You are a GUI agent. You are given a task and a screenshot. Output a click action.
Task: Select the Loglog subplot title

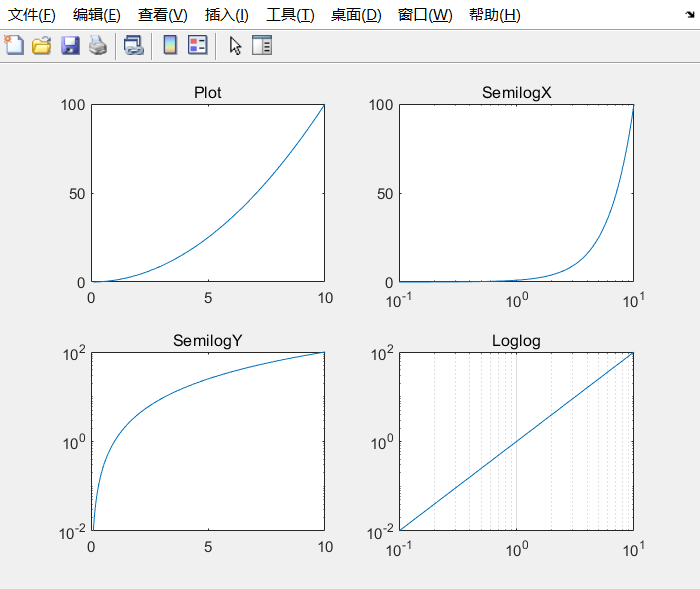click(x=516, y=341)
